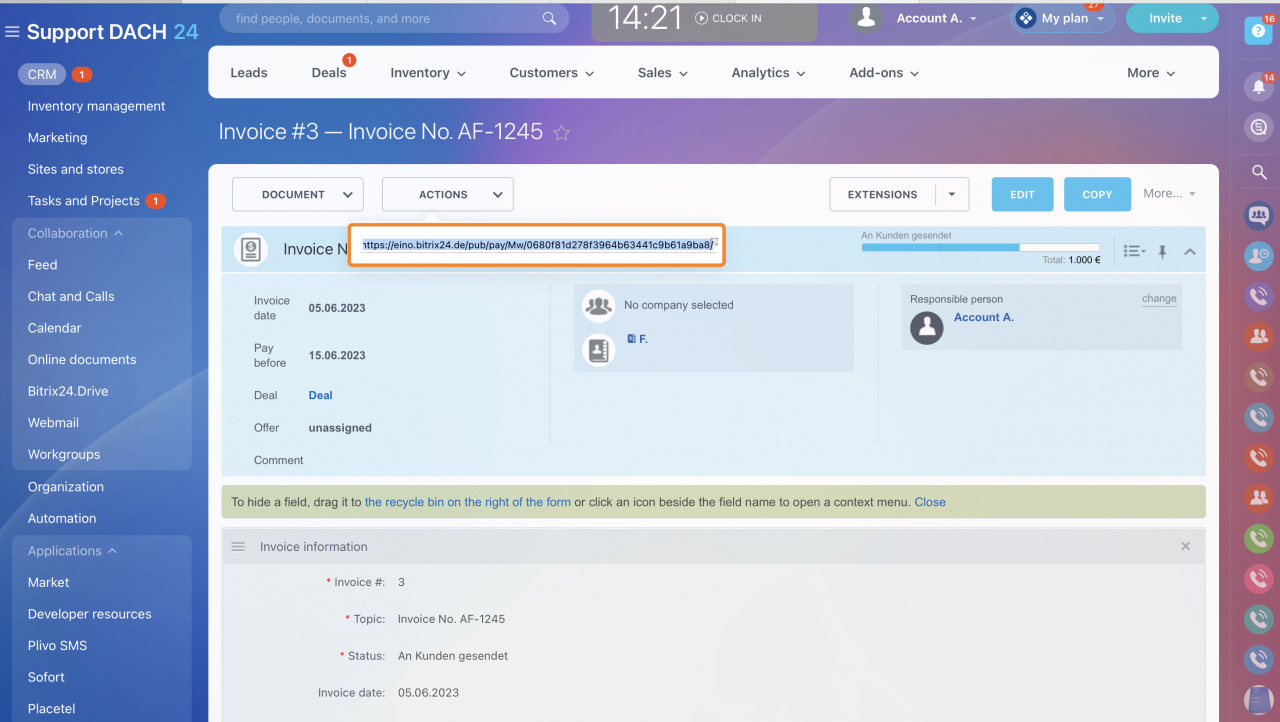Screen dimensions: 1280x722
Task: Click the list view icon near the progress bar
Action: click(1133, 252)
